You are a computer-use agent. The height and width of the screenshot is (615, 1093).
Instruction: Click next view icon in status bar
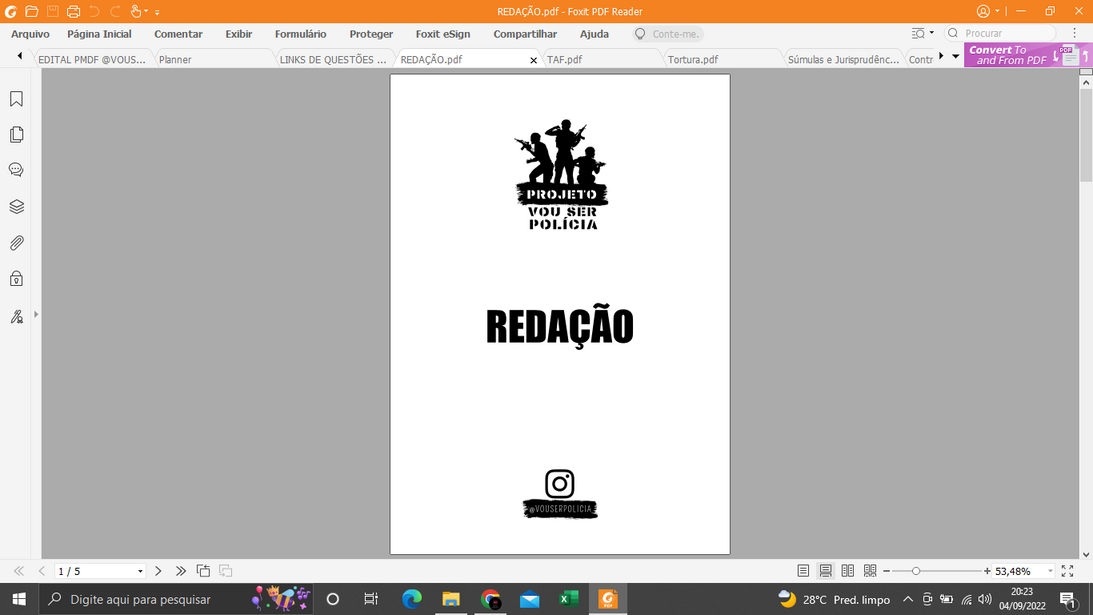pos(226,571)
